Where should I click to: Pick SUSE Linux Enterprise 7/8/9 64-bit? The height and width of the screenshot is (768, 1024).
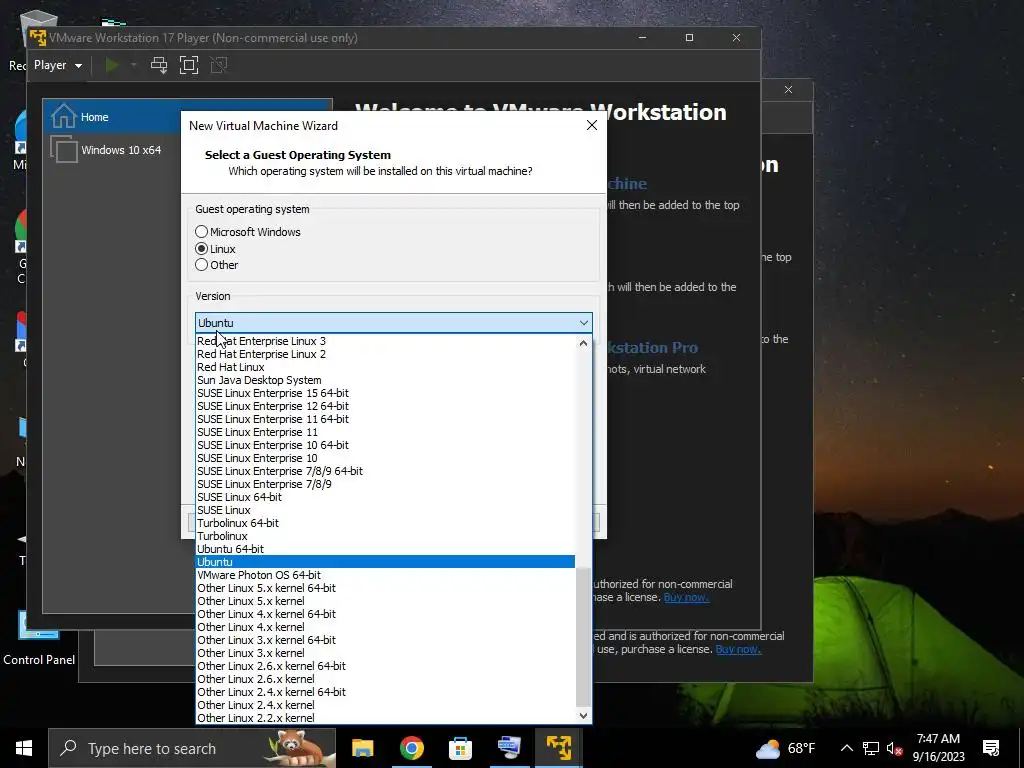click(x=385, y=471)
